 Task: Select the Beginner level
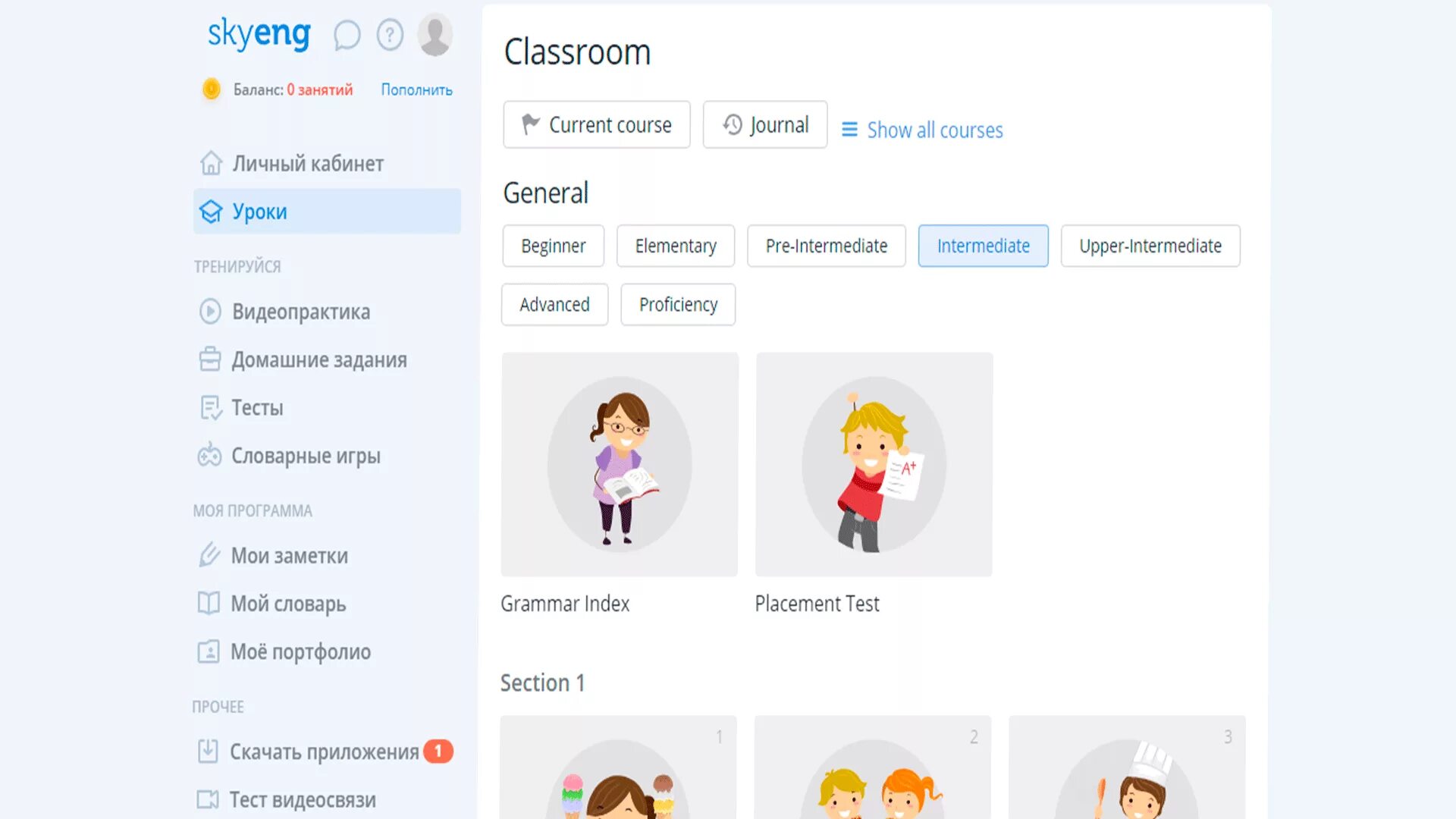[553, 246]
